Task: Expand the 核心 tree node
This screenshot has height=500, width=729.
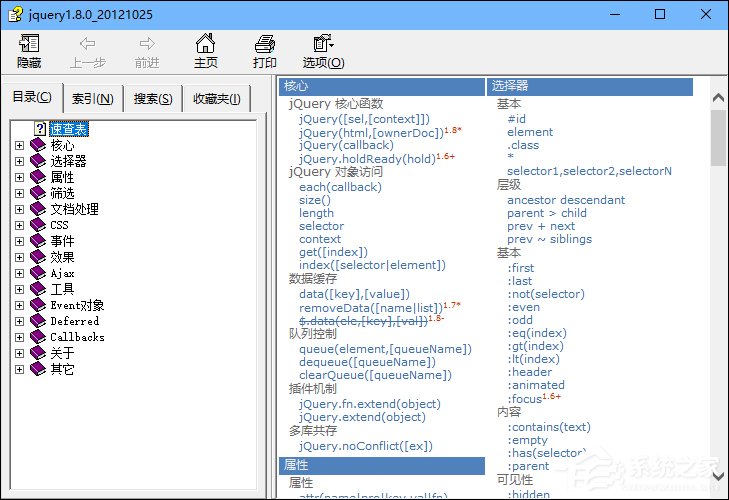Action: pyautogui.click(x=19, y=146)
